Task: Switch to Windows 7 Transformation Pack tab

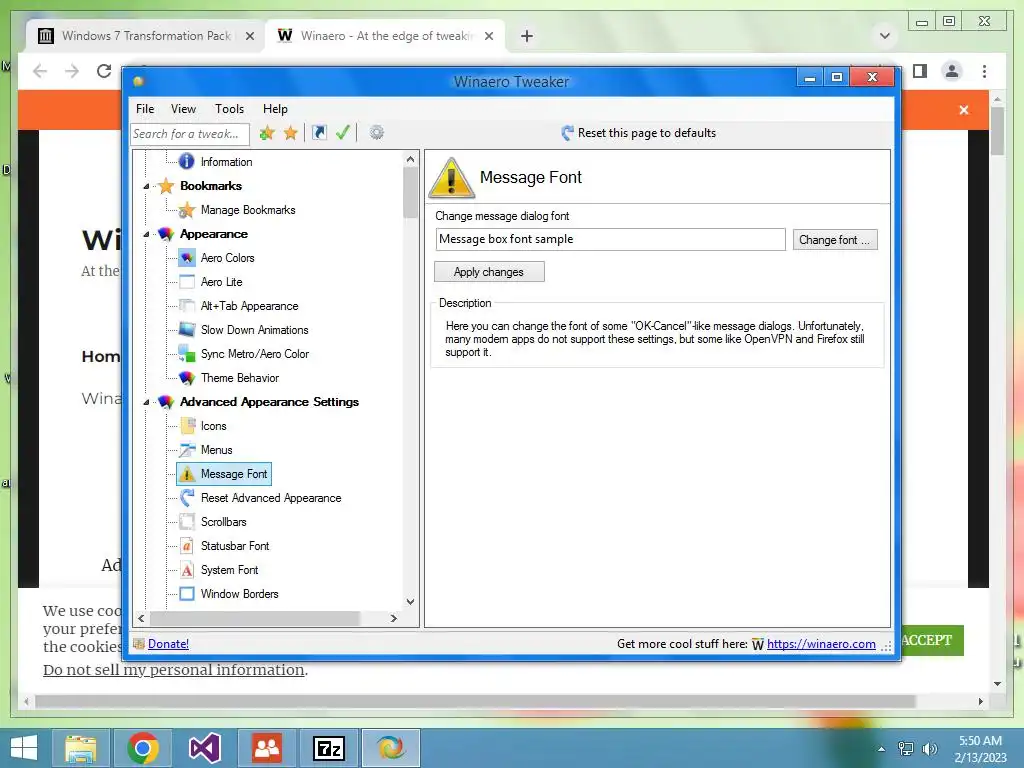Action: click(146, 36)
